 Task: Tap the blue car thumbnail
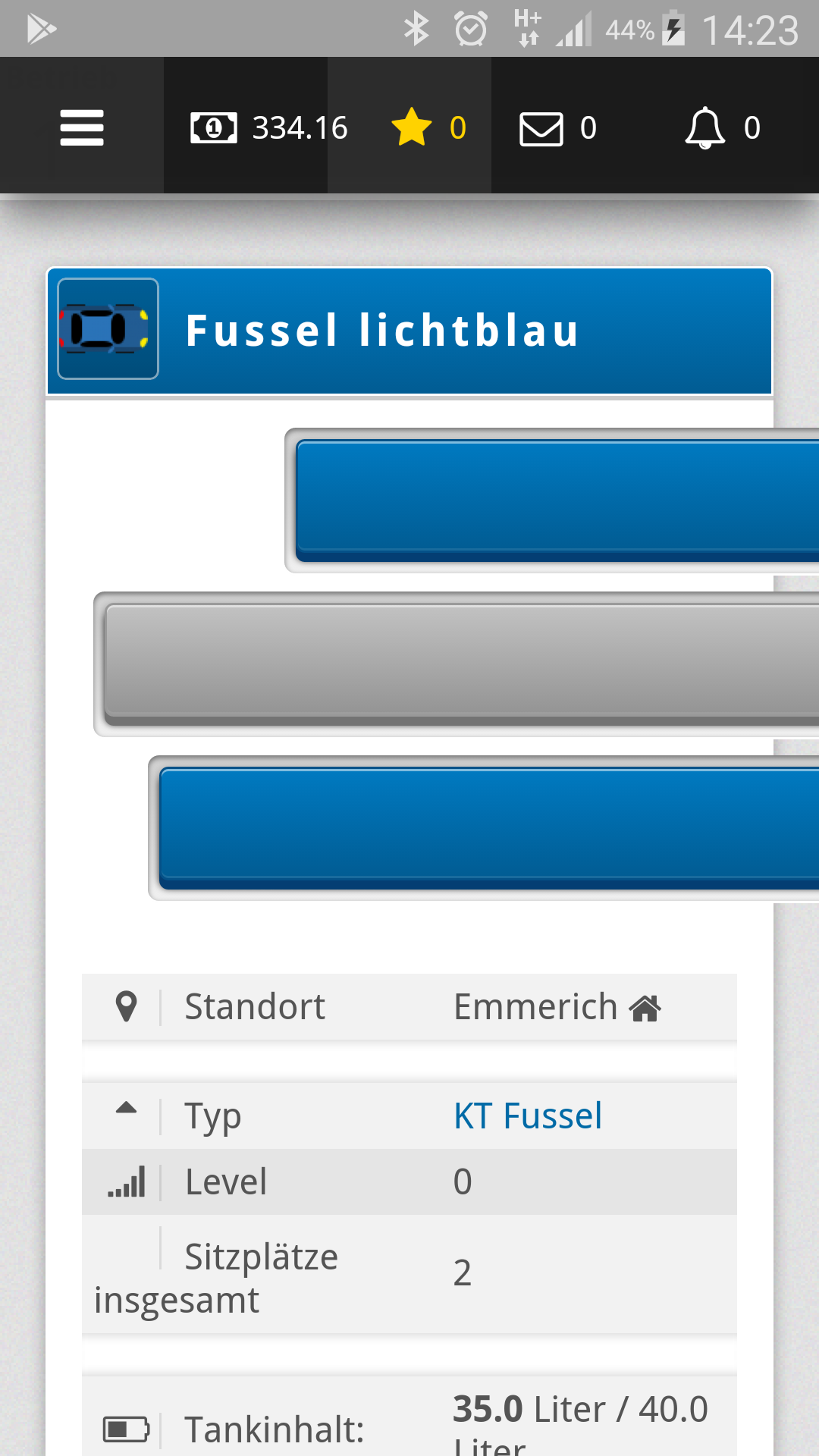[x=108, y=329]
